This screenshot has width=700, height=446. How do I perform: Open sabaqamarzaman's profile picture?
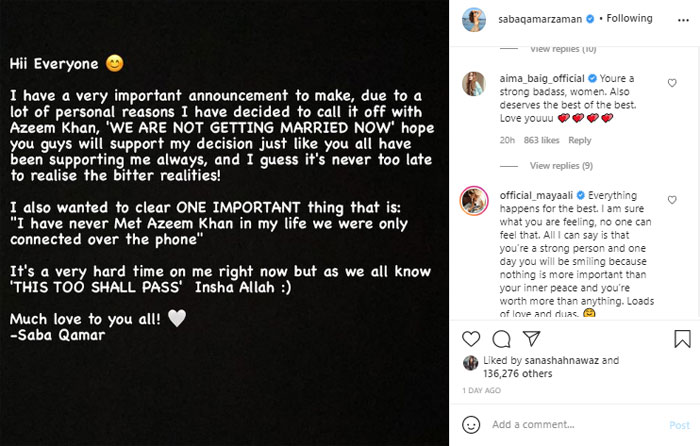[x=471, y=18]
